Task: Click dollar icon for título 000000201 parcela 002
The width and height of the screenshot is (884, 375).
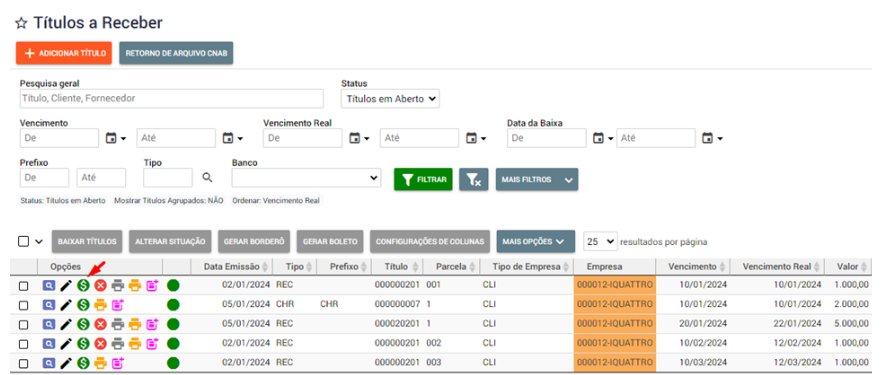Action: 83,343
